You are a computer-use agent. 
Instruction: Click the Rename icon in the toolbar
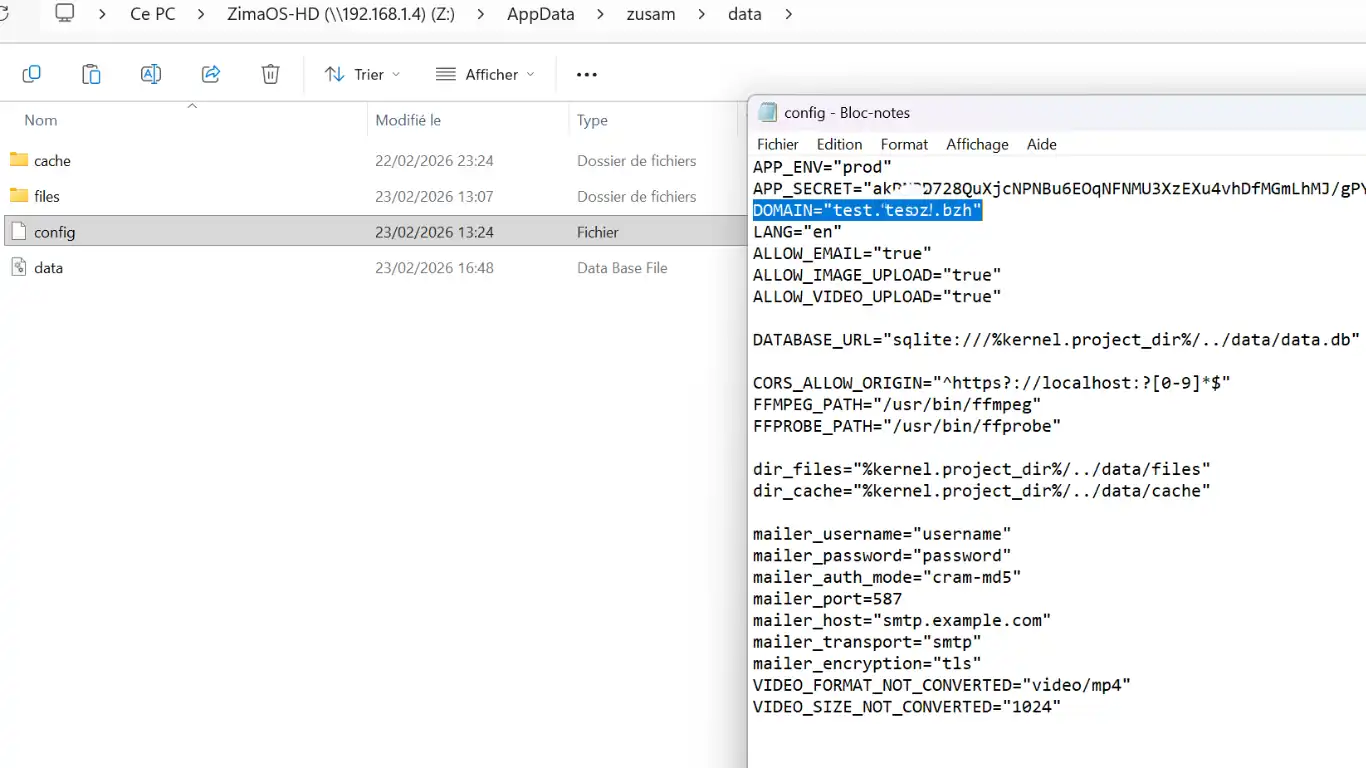pos(151,74)
